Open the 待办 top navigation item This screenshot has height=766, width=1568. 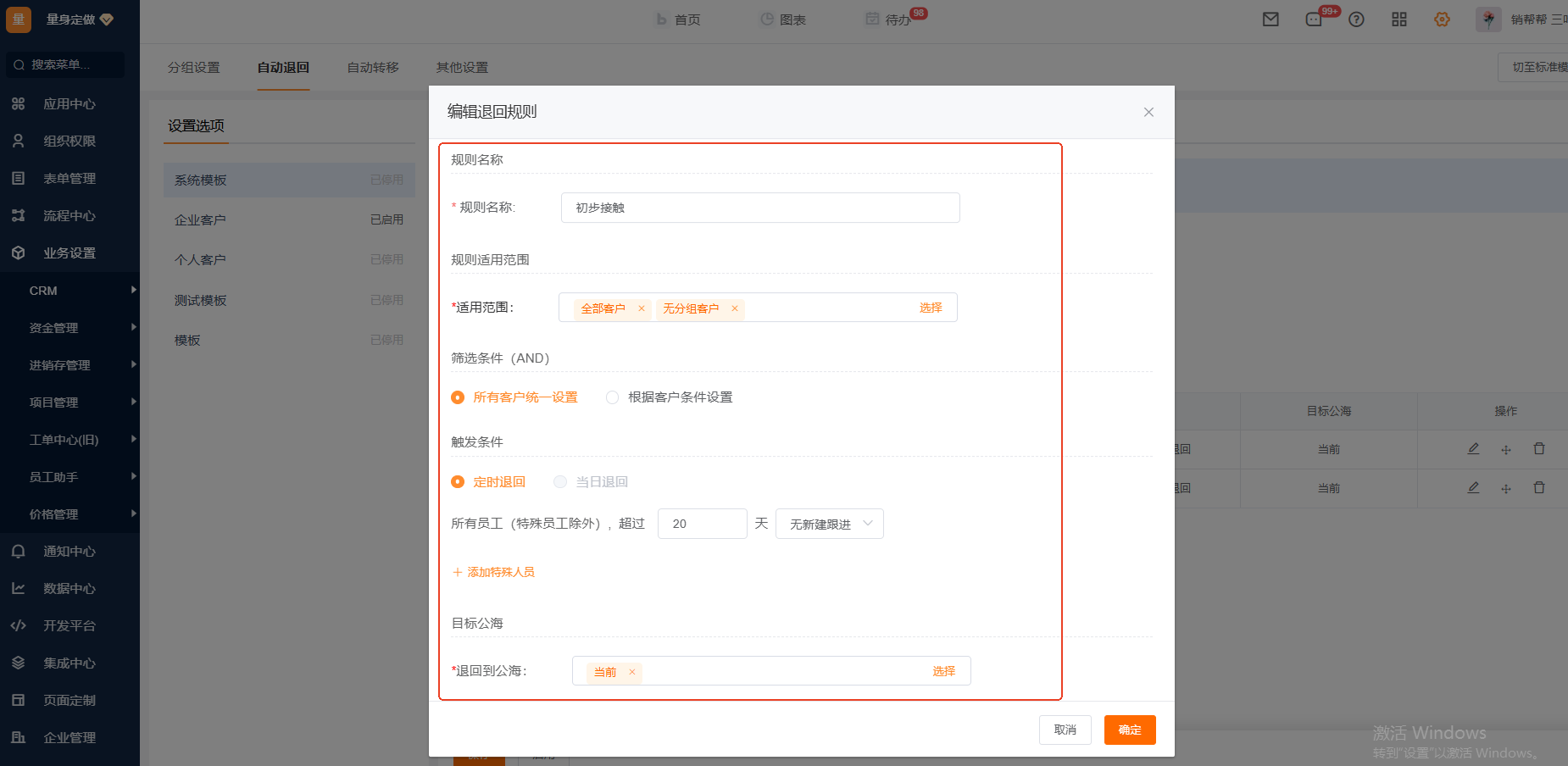click(x=888, y=19)
